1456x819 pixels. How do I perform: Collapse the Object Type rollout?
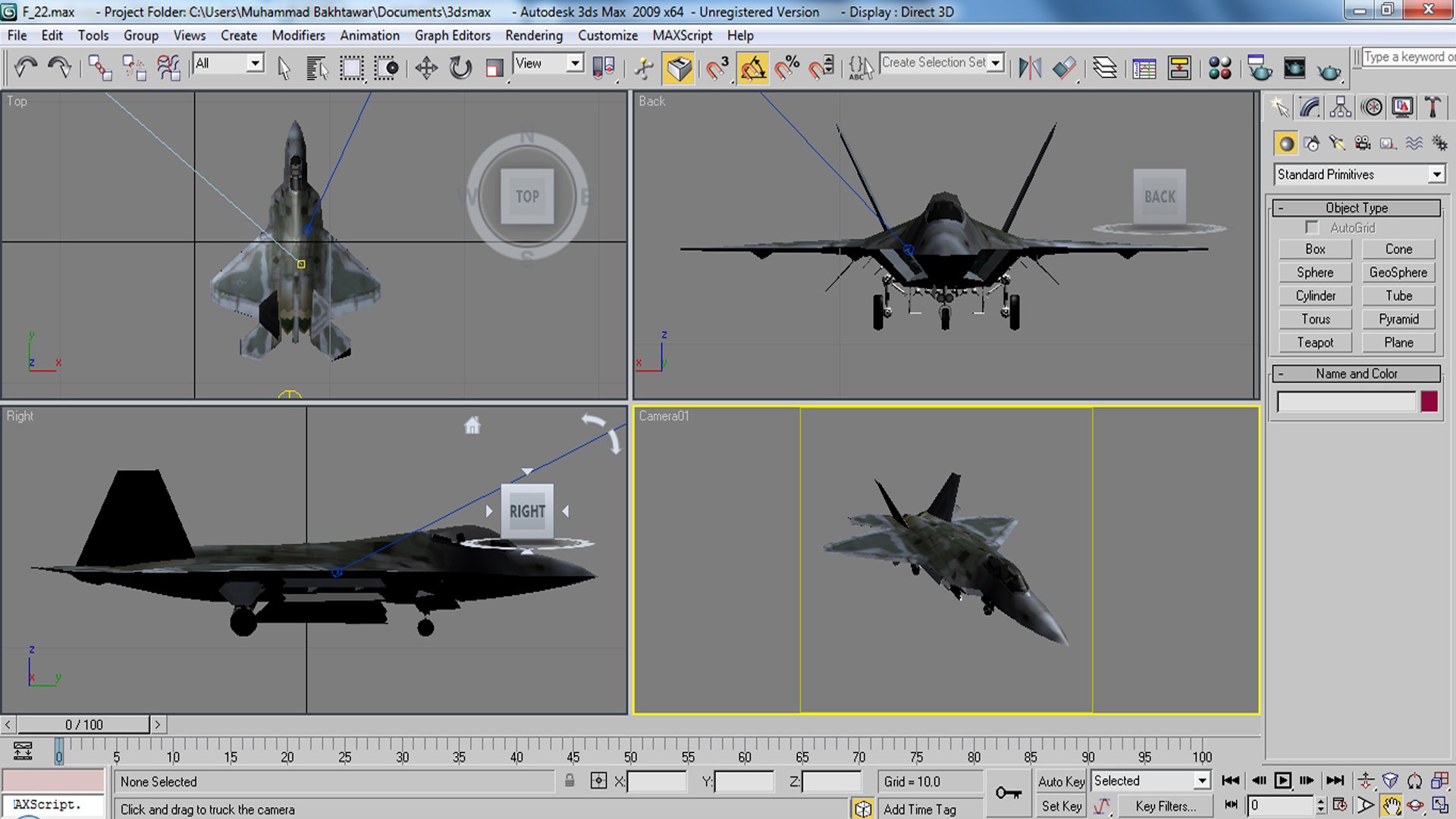point(1356,208)
